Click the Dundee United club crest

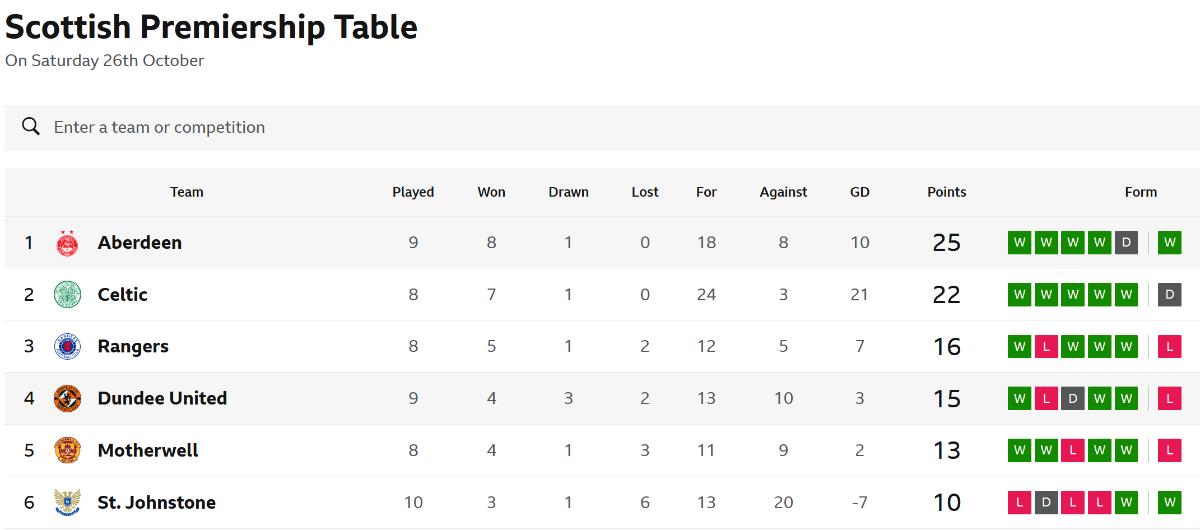click(x=67, y=398)
